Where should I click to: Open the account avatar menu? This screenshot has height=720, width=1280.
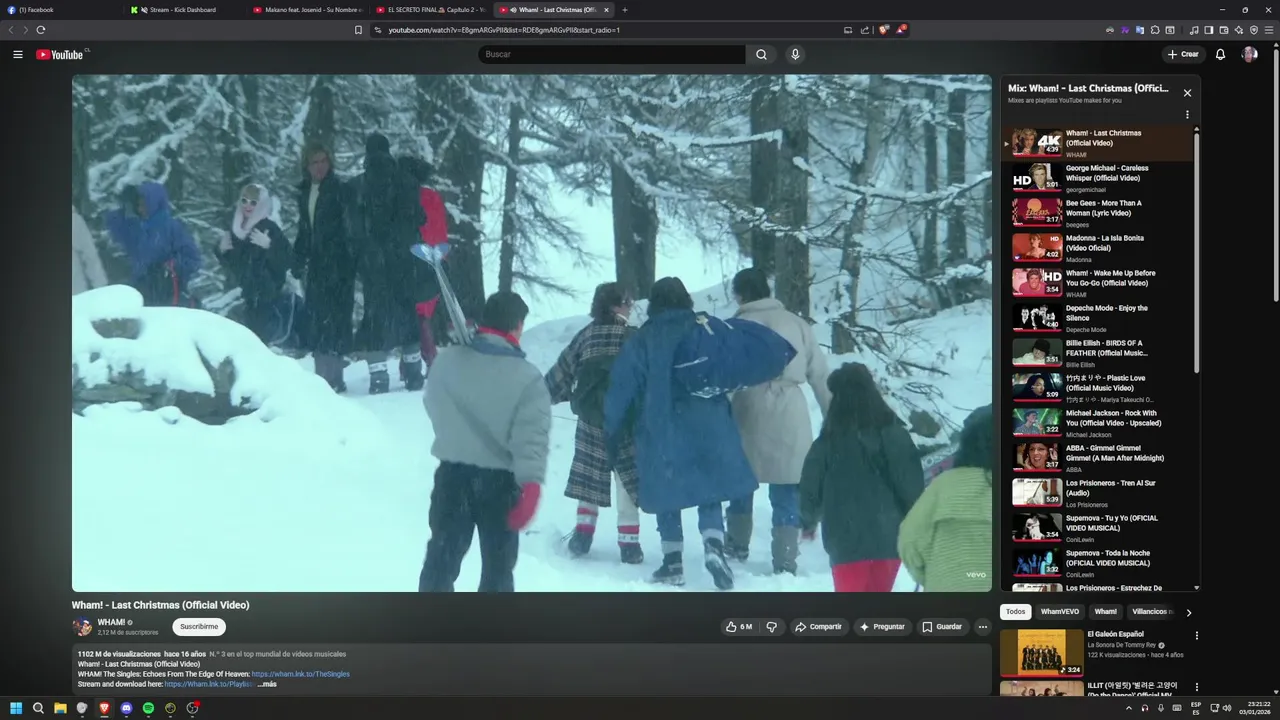click(1249, 54)
